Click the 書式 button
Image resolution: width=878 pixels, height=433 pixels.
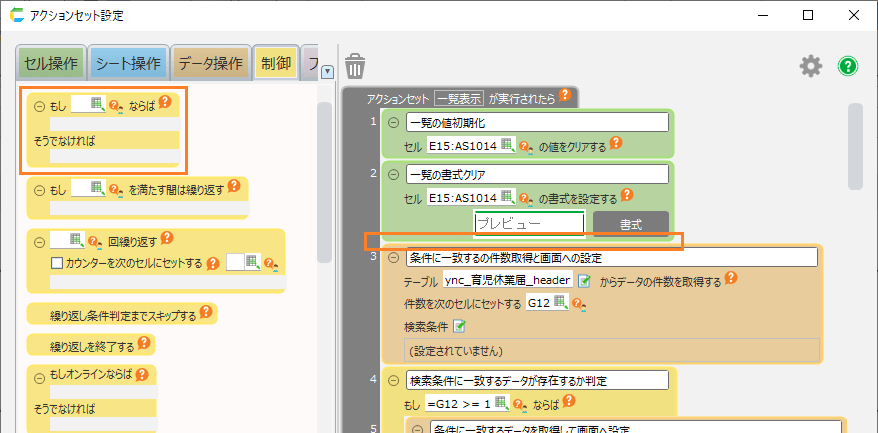coord(630,223)
